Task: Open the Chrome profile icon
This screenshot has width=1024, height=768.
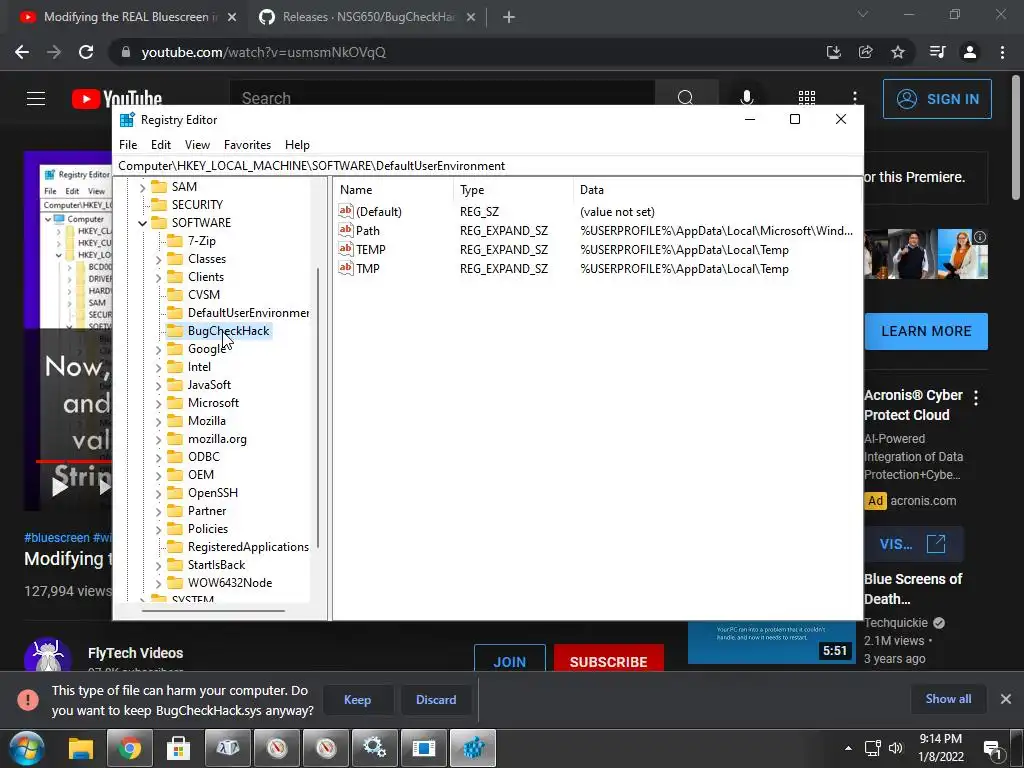Action: pos(970,52)
